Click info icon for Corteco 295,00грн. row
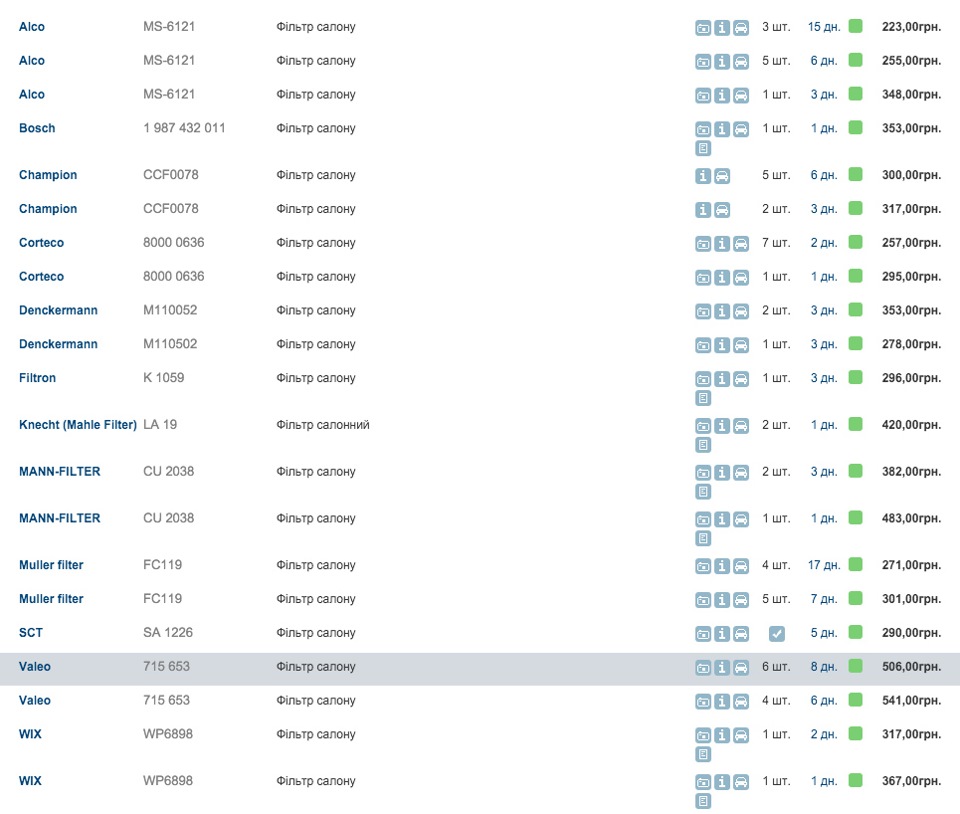 [722, 278]
